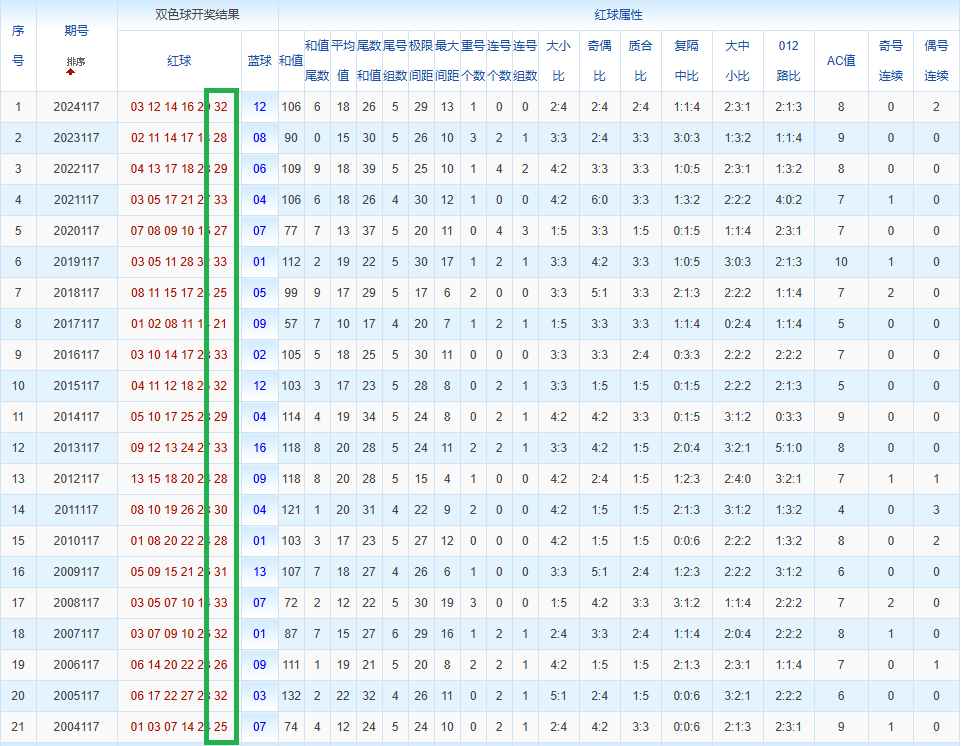This screenshot has width=963, height=746.
Task: Click the 奇偶比 column header
Action: pyautogui.click(x=599, y=61)
